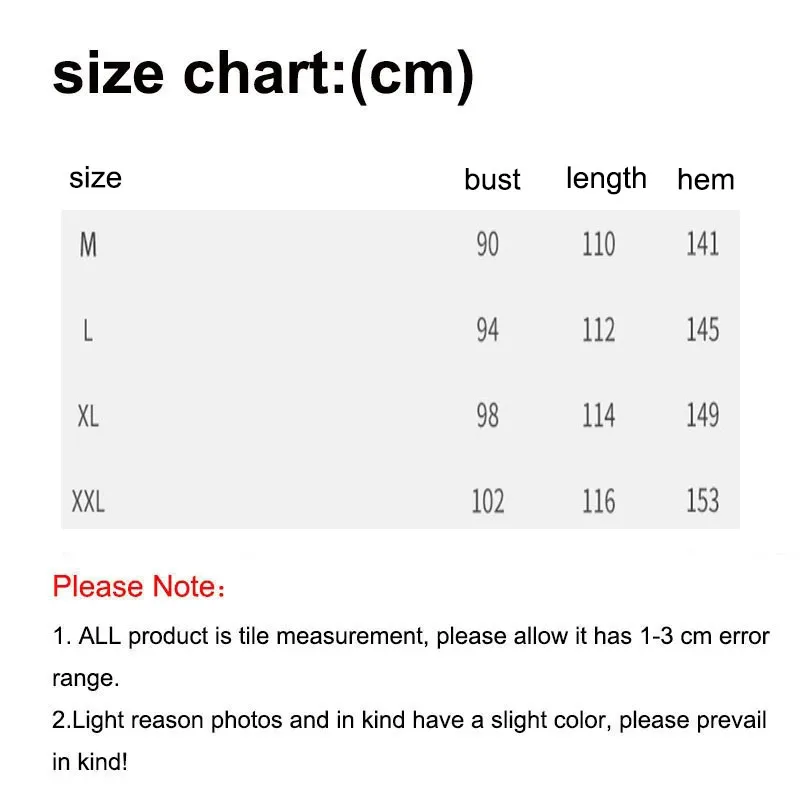Image resolution: width=800 pixels, height=800 pixels.
Task: Click hem value 149 for size XL
Action: pyautogui.click(x=702, y=416)
